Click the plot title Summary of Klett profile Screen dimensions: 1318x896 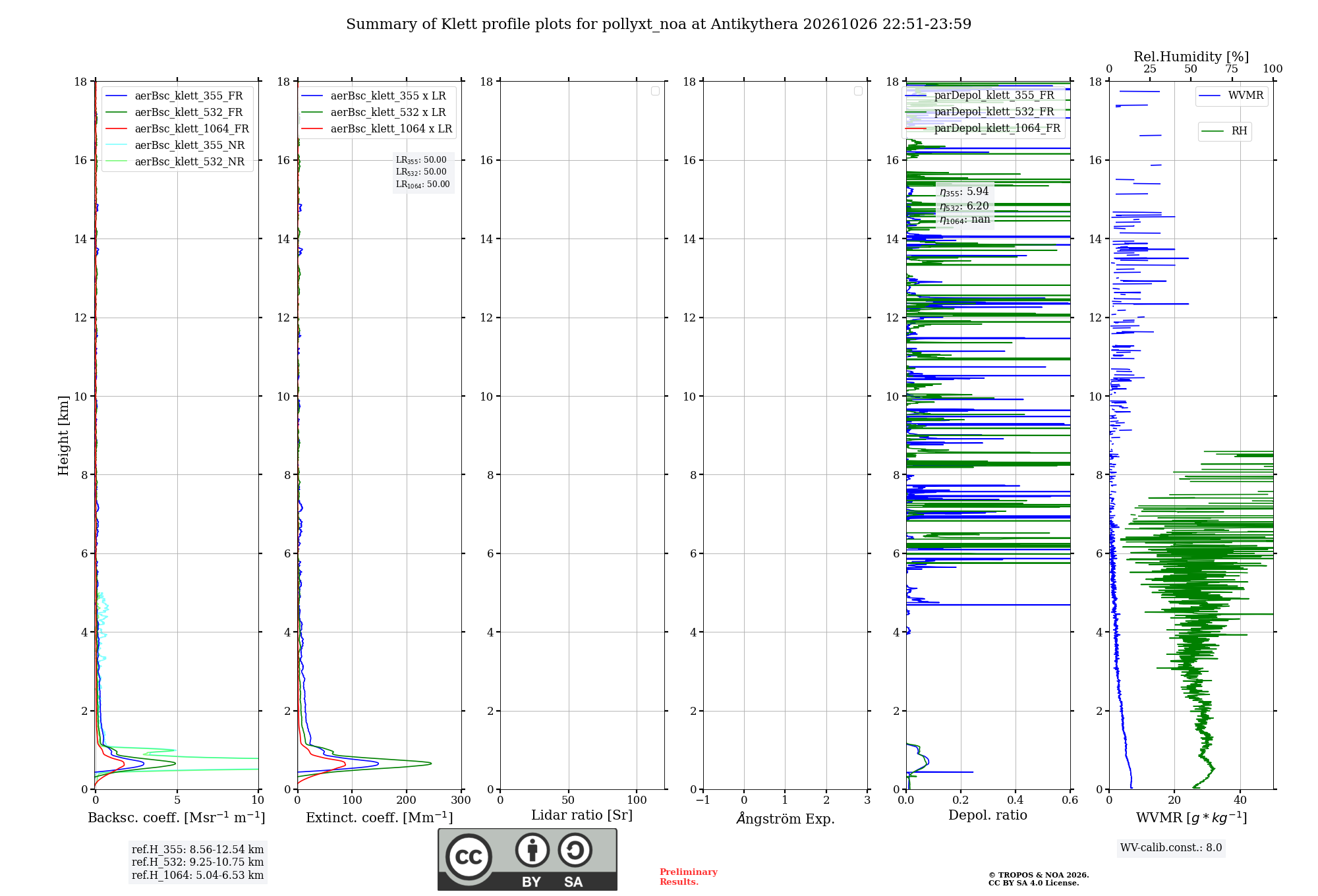[659, 24]
